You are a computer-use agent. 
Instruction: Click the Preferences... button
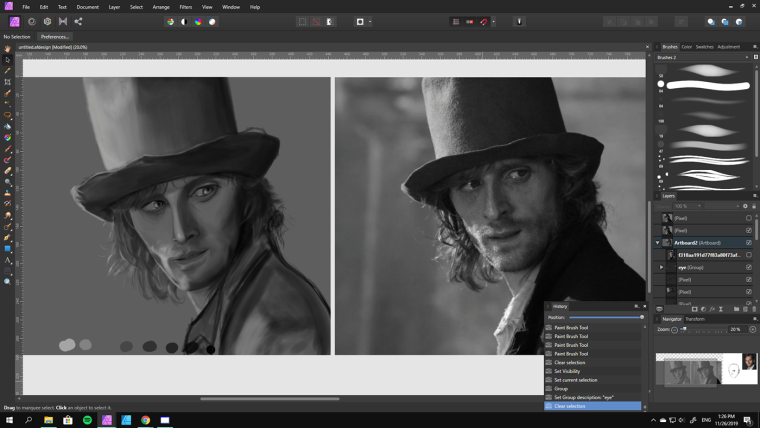coord(55,36)
